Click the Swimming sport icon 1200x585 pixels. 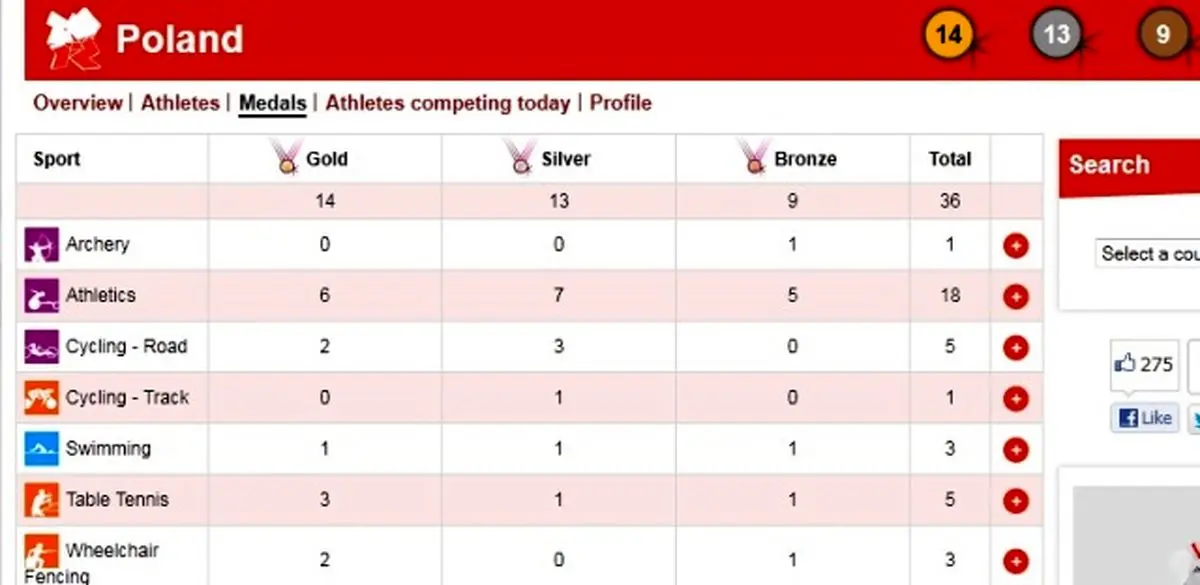click(41, 449)
